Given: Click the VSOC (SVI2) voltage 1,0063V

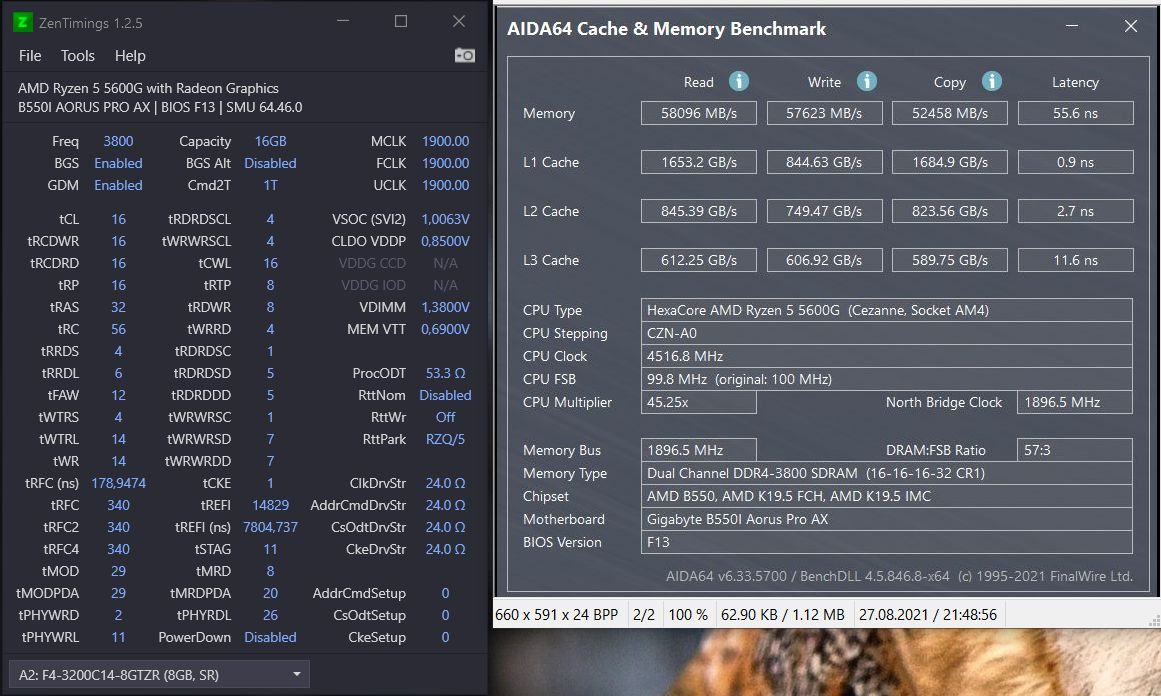Looking at the screenshot, I should coord(445,219).
